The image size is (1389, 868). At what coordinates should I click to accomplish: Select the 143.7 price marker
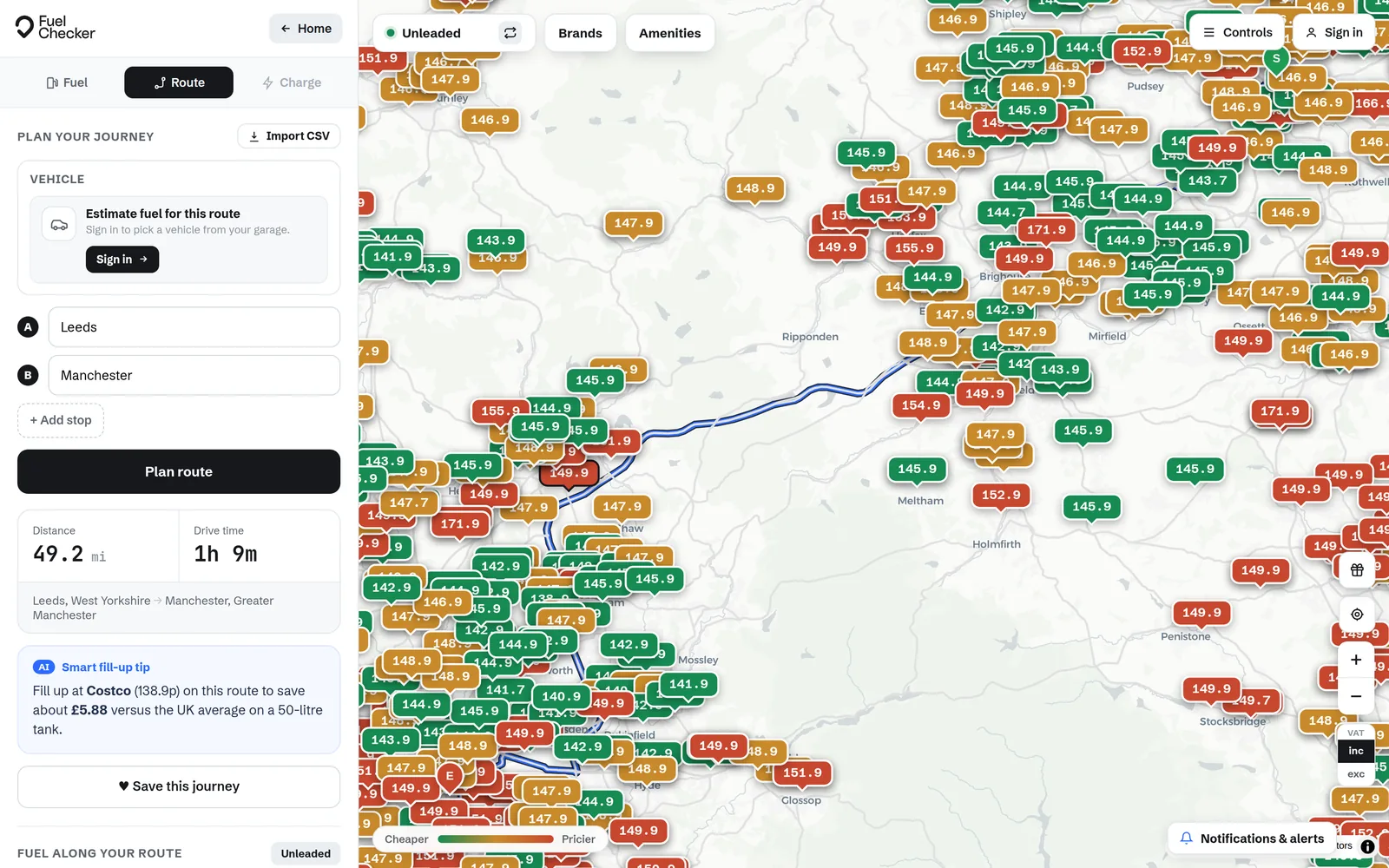click(x=1208, y=181)
